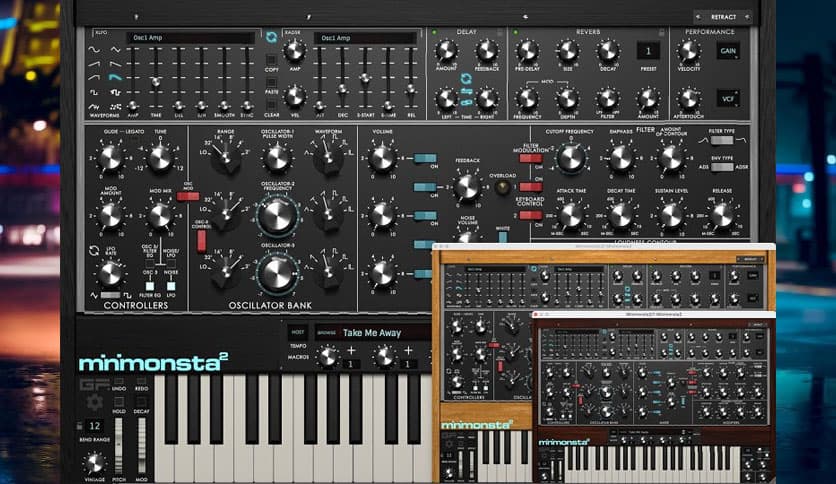Select the square wave icon in XLFO waveforms
836x484 pixels.
point(94,92)
